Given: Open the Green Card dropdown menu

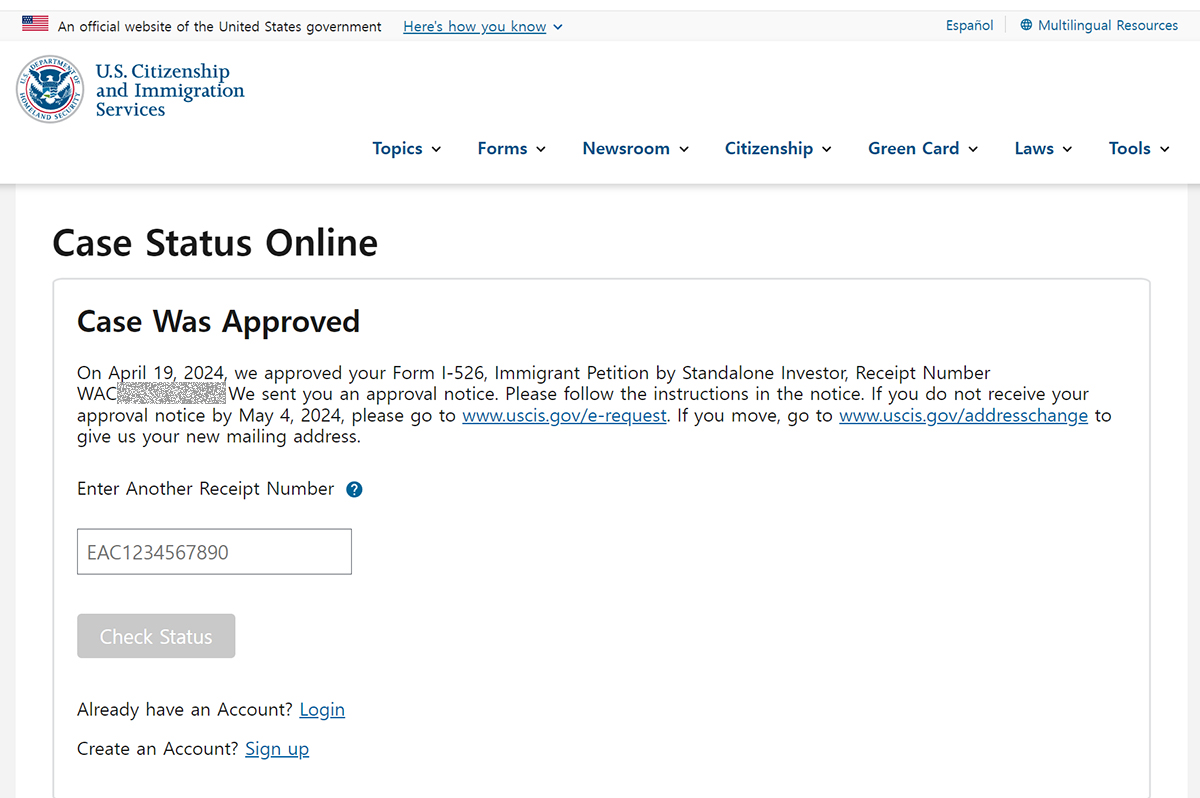Looking at the screenshot, I should coord(923,148).
